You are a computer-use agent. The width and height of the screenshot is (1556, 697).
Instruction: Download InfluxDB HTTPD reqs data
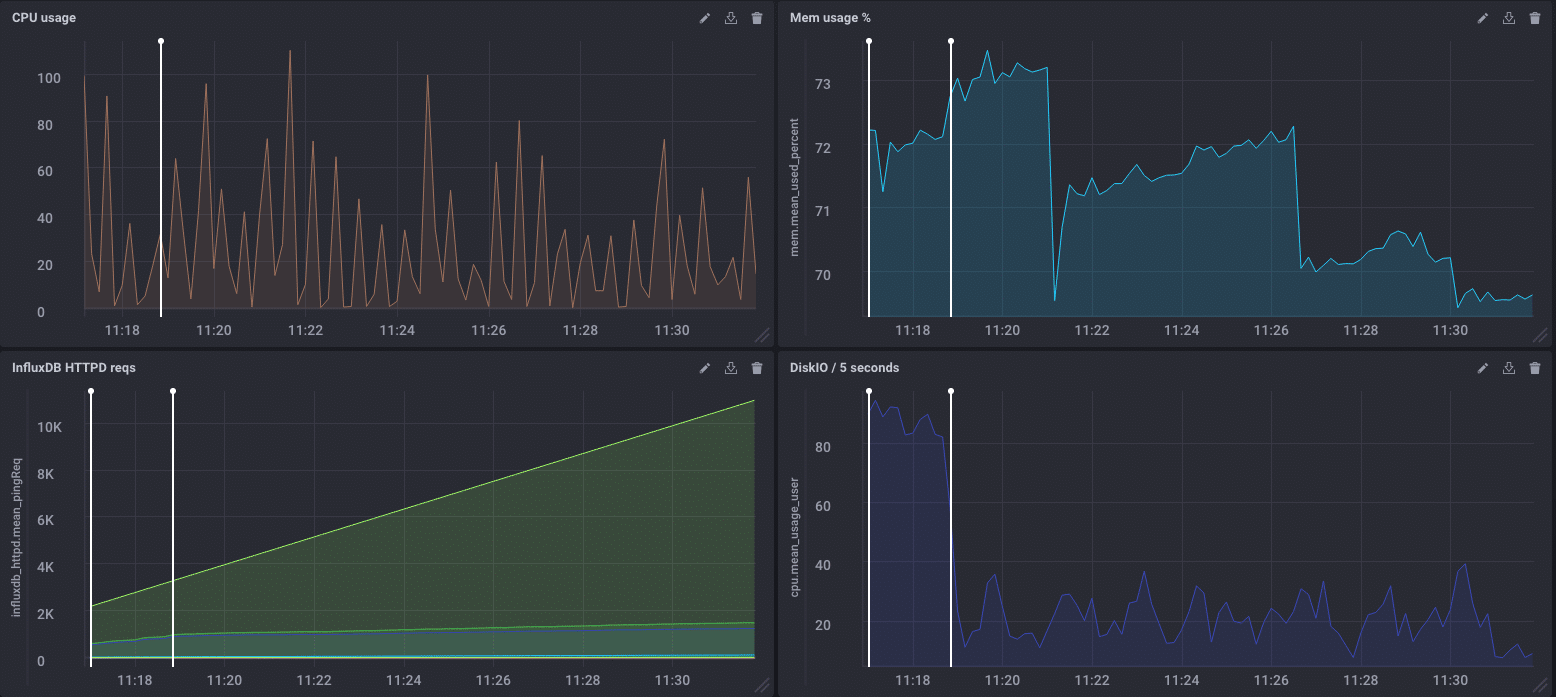point(731,368)
